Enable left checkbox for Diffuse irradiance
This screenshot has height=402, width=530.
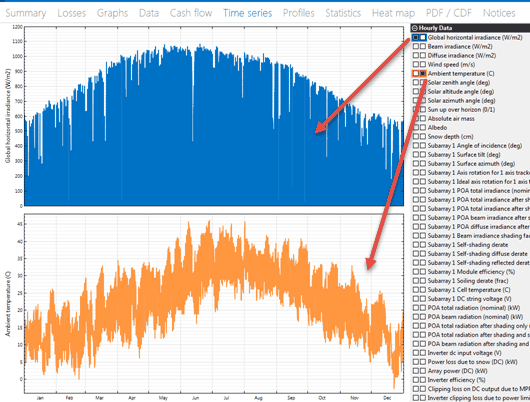[416, 55]
